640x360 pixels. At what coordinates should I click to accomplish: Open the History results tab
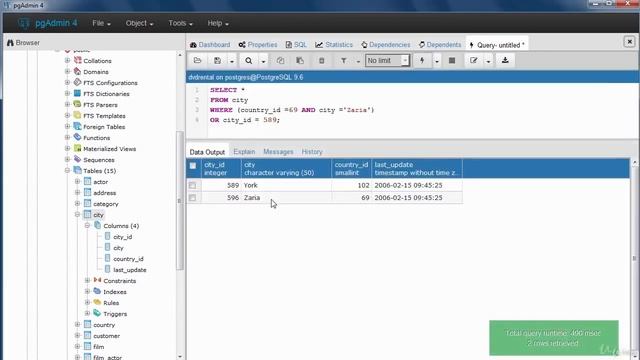(x=312, y=152)
